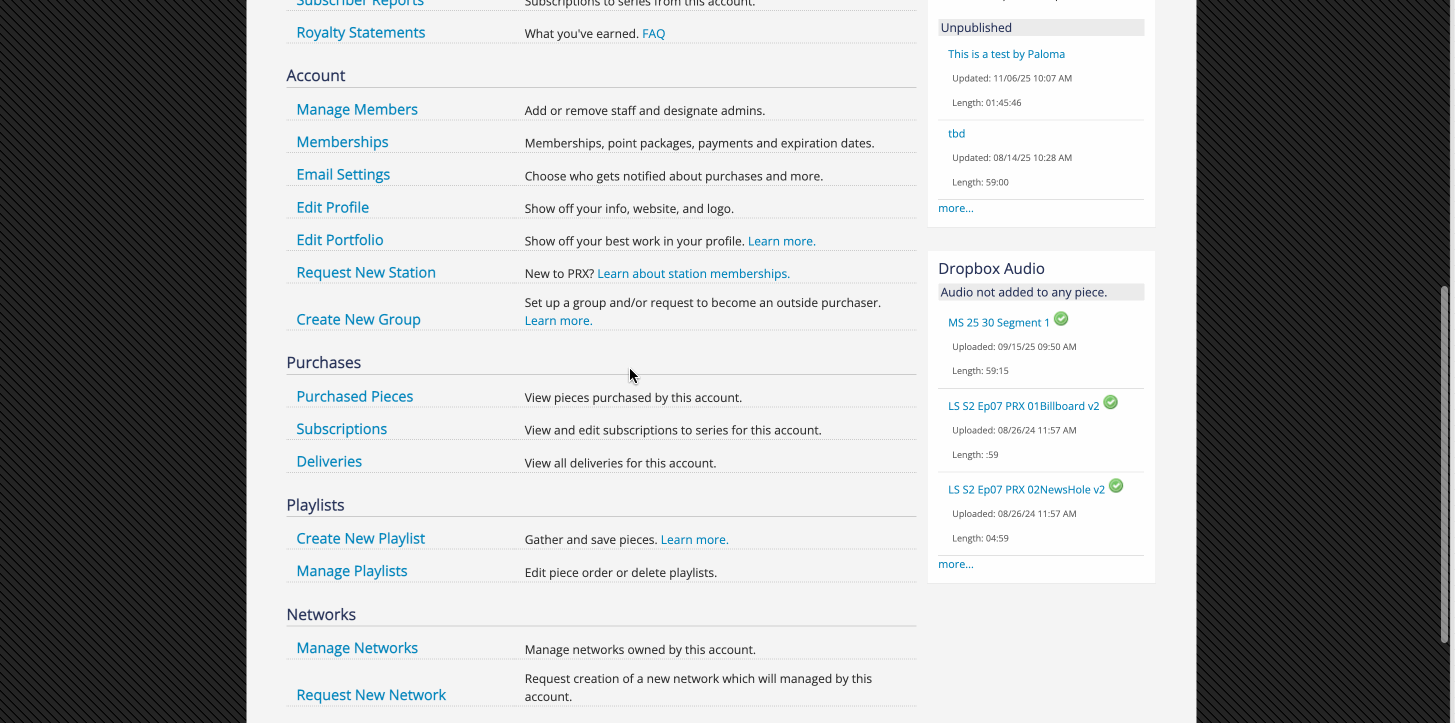Open Subscriptions under Purchases

tap(341, 429)
